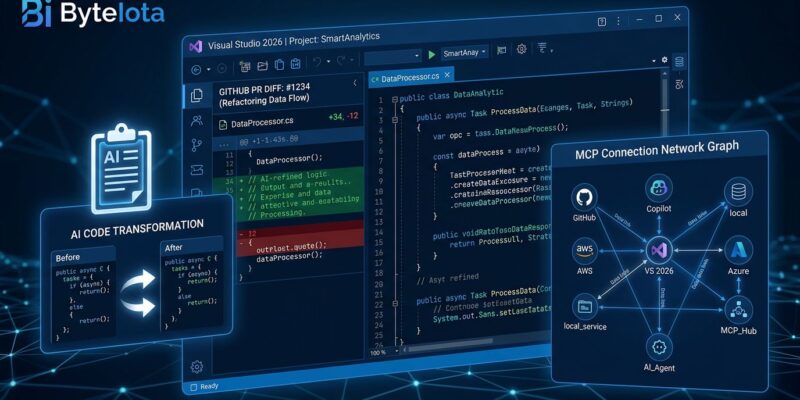This screenshot has width=800, height=400.
Task: Click the DataProcessor.cs file icon in the PR diff
Action: 222,124
